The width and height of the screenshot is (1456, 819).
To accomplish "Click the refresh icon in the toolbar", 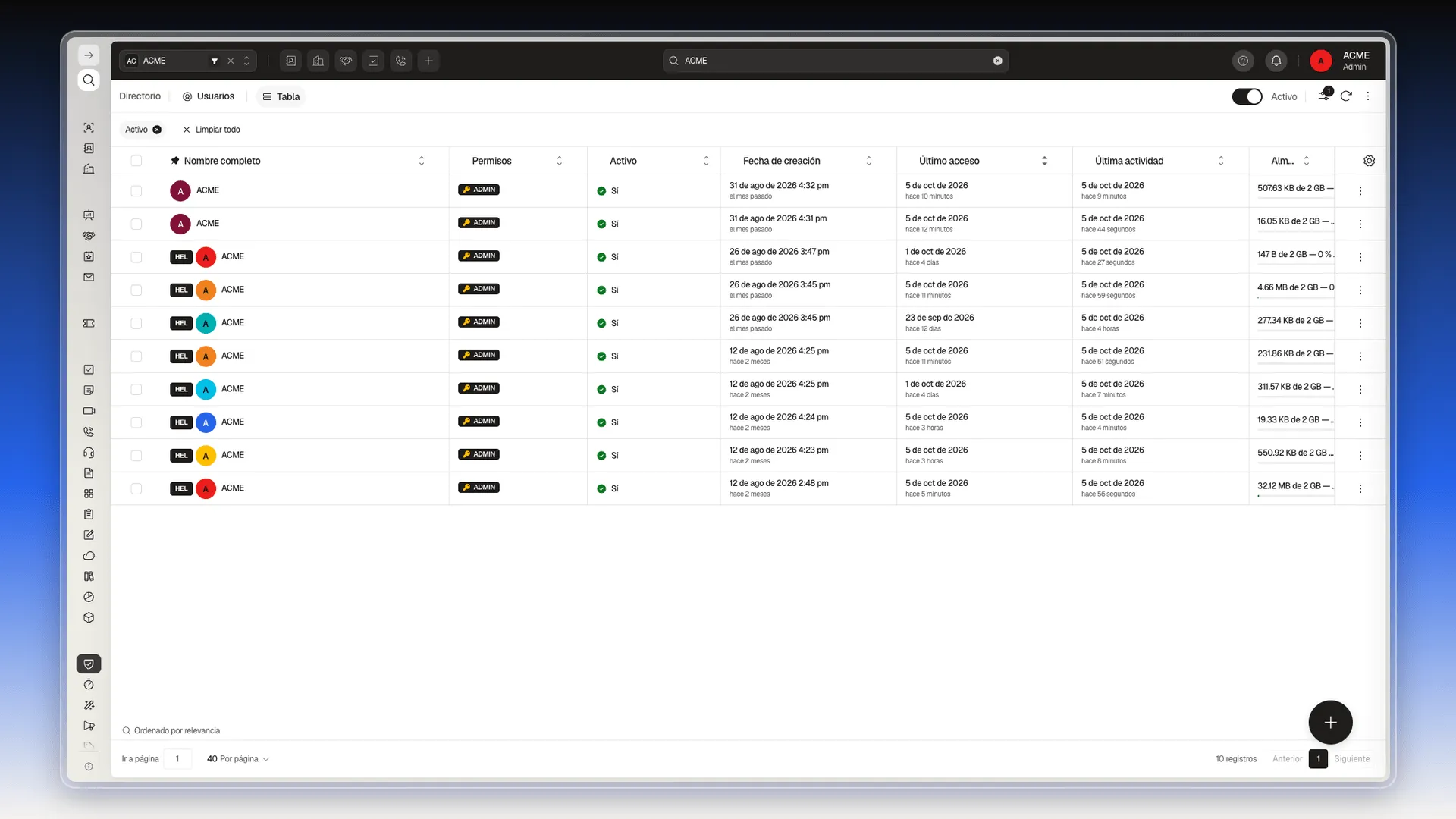I will pos(1346,96).
